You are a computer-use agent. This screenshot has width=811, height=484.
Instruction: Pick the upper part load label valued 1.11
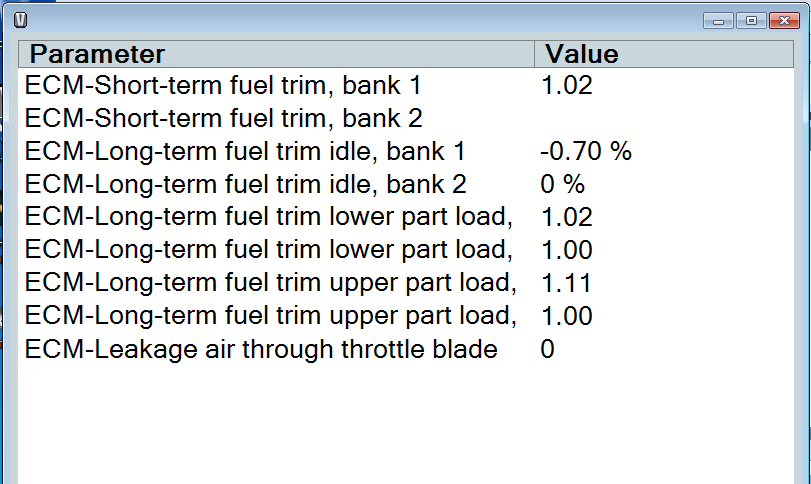pyautogui.click(x=270, y=283)
